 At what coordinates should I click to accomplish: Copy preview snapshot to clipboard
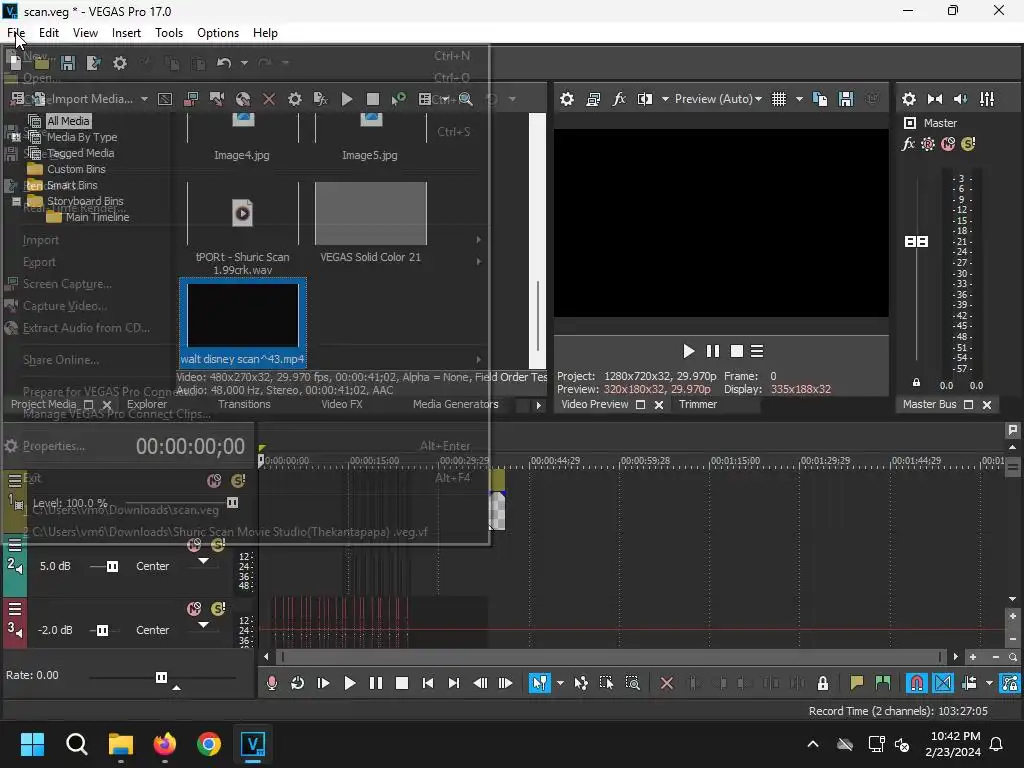coord(820,99)
